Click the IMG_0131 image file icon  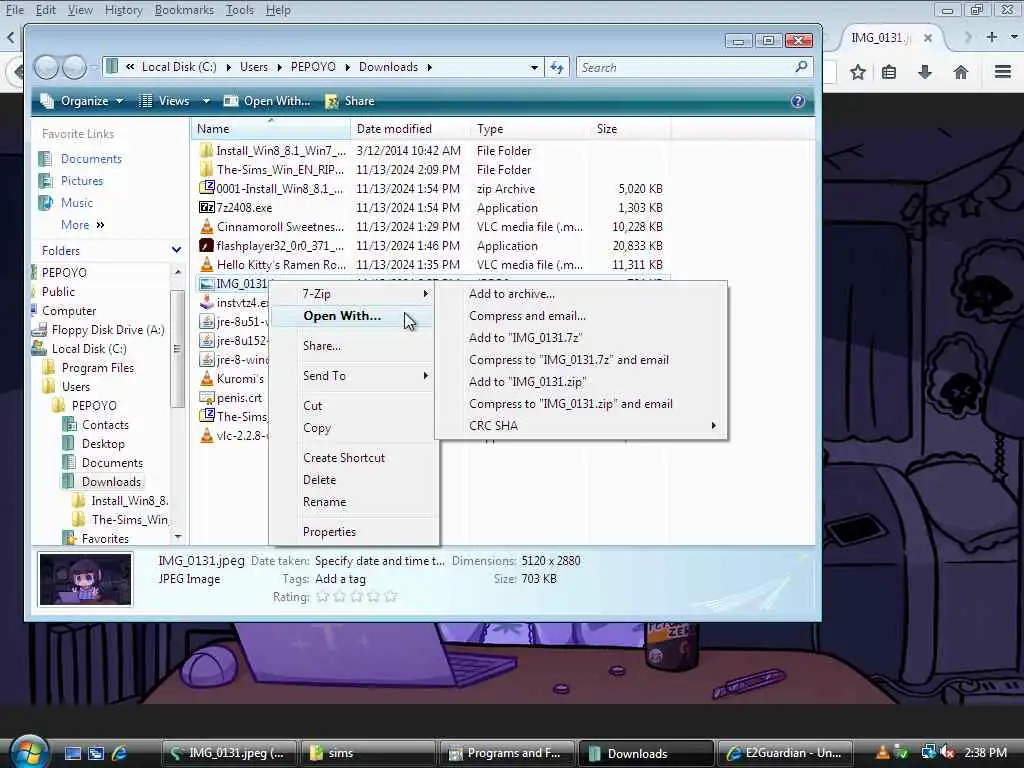[x=206, y=283]
